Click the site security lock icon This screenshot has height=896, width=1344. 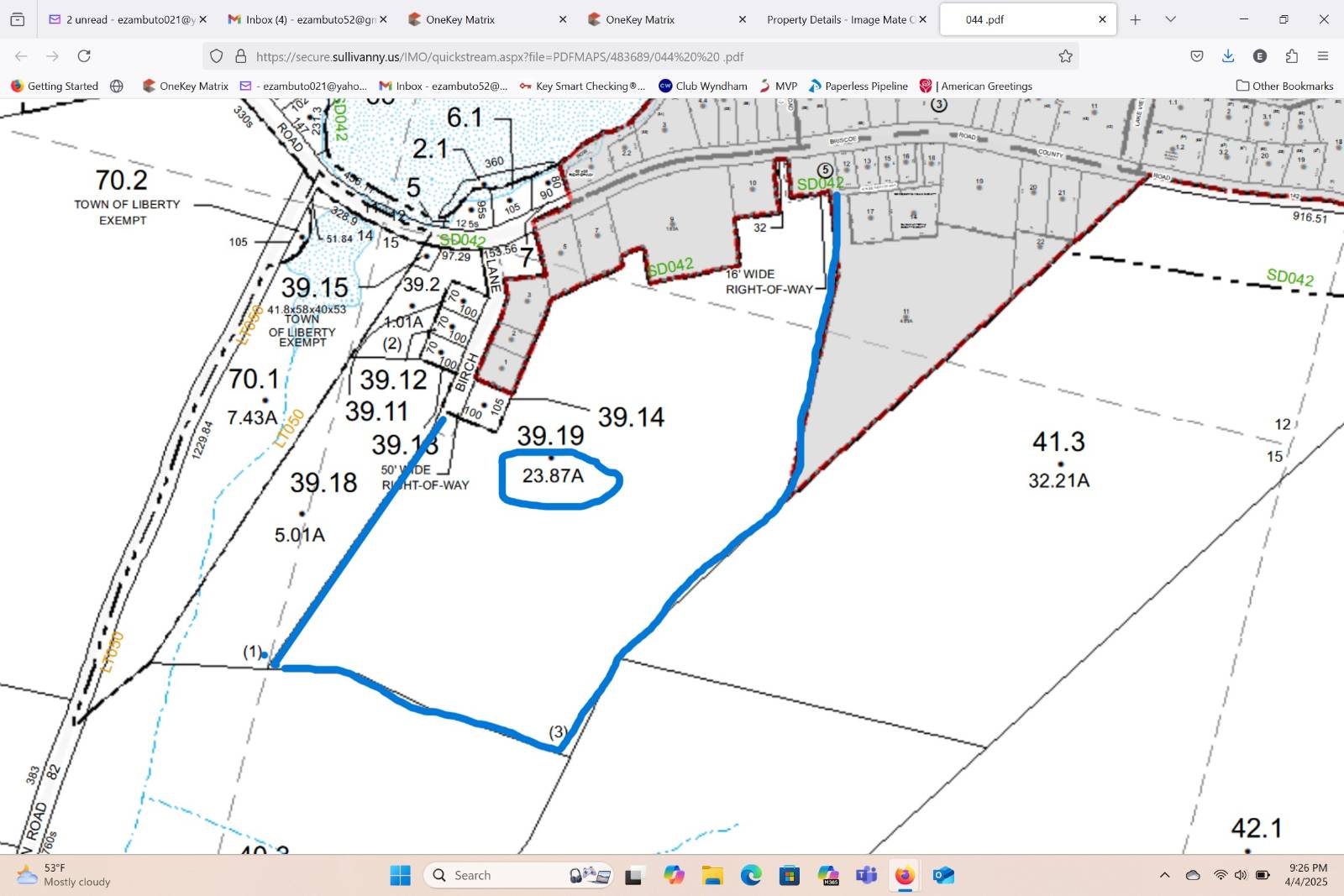point(241,56)
